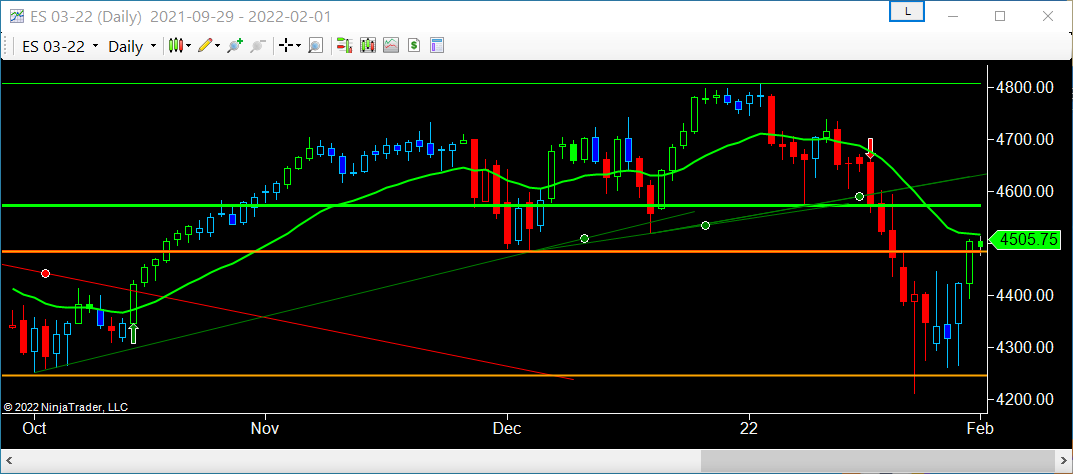Click the Nov label on time axis
The width and height of the screenshot is (1073, 474).
[x=265, y=429]
